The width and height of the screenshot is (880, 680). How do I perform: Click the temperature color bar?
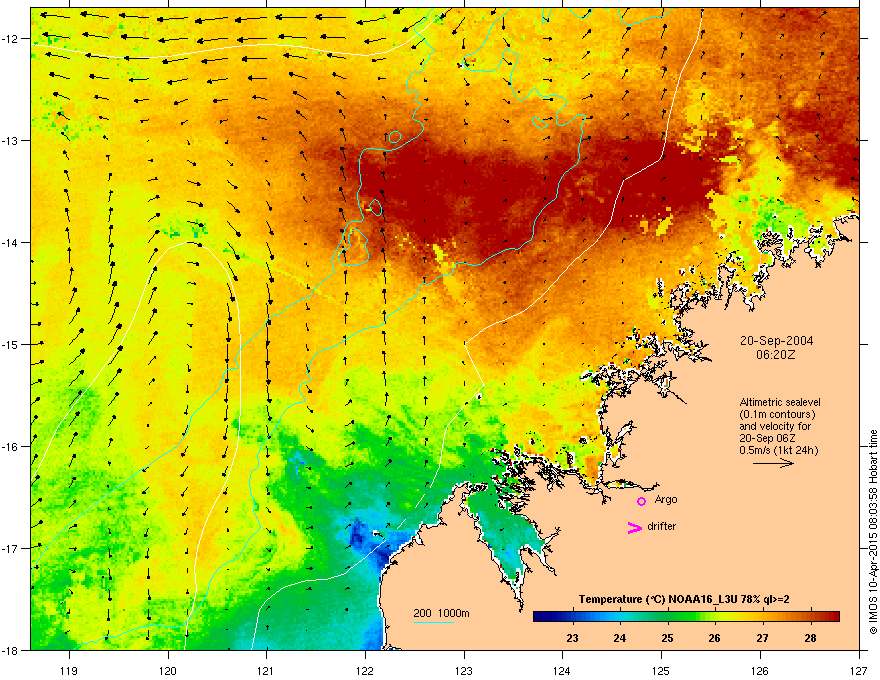point(686,617)
